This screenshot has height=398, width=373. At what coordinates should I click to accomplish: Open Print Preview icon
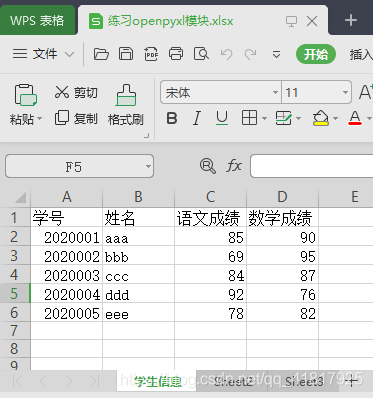201,54
